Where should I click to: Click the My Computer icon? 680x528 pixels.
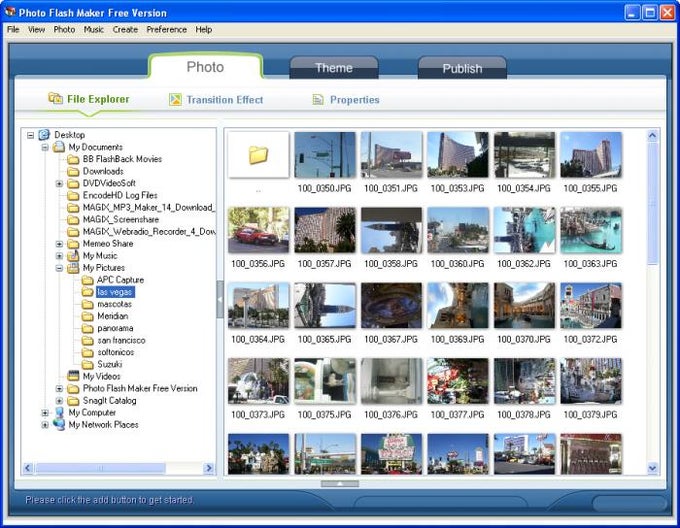59,413
